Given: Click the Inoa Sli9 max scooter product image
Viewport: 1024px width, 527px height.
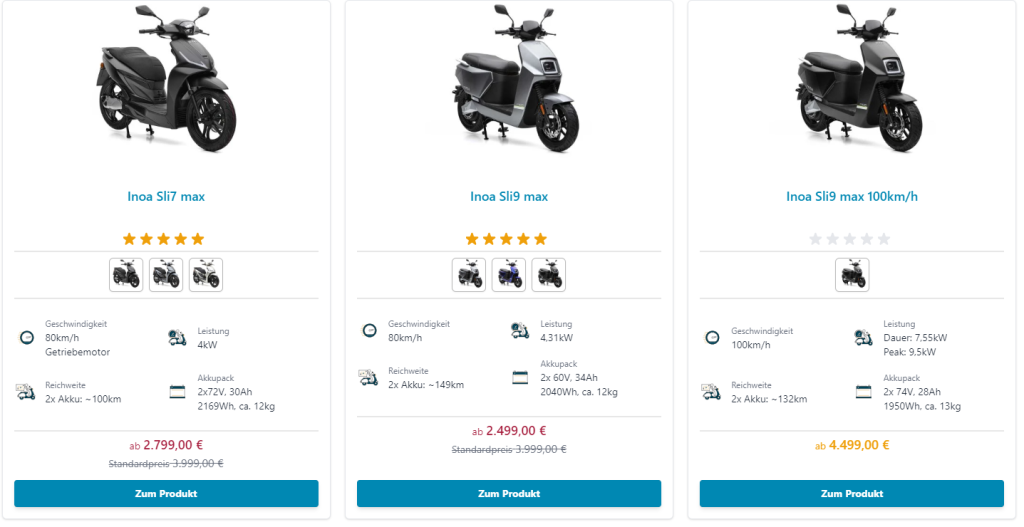Looking at the screenshot, I should coord(509,80).
